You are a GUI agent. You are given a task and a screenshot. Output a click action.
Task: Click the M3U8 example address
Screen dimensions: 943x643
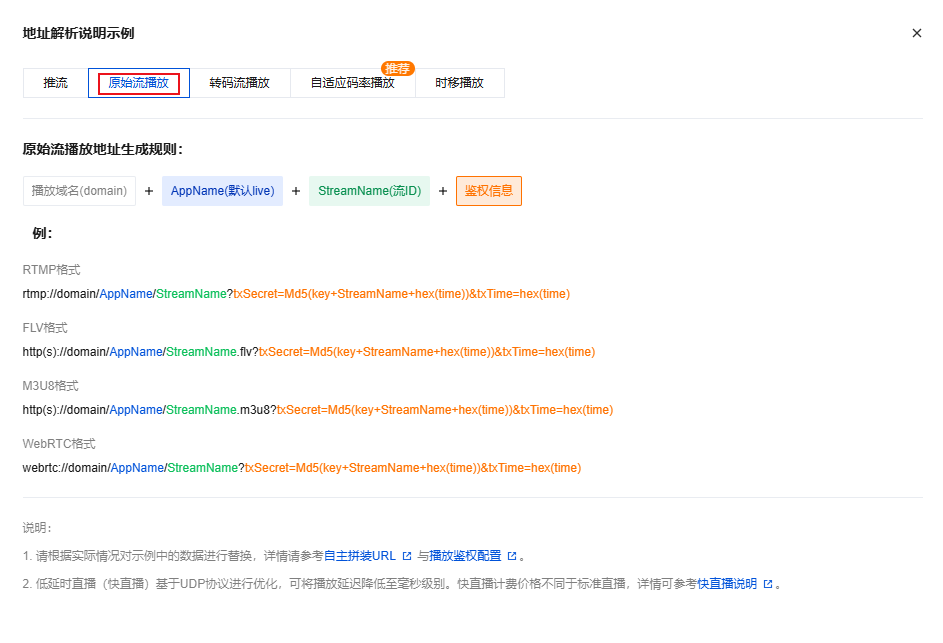click(318, 410)
